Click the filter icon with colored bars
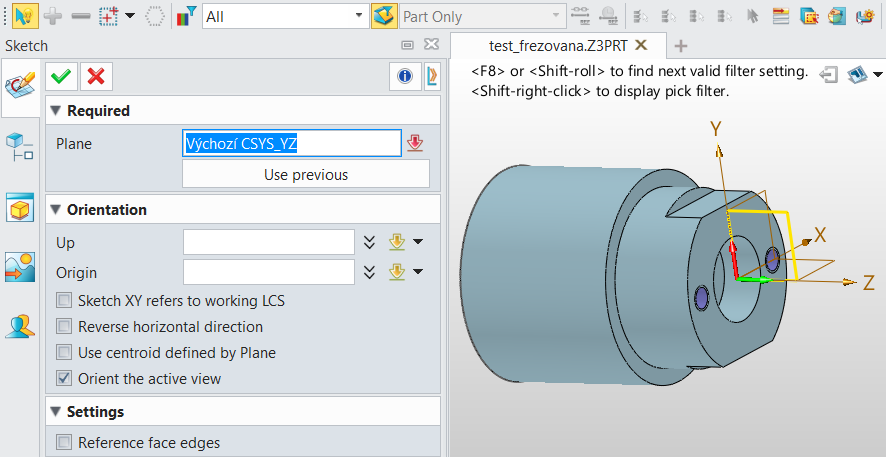886x457 pixels. tap(186, 16)
